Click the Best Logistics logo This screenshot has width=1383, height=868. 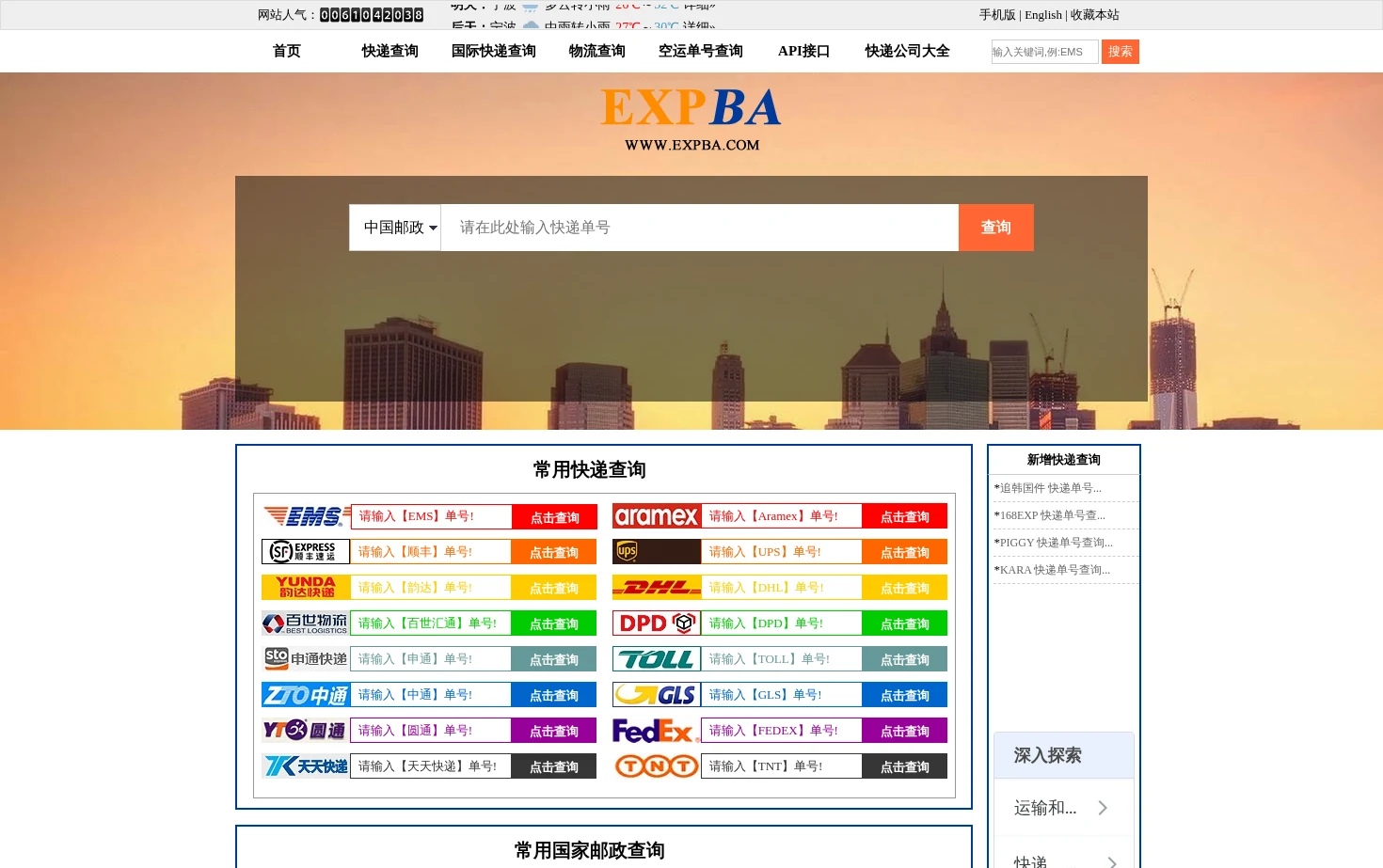[x=306, y=623]
